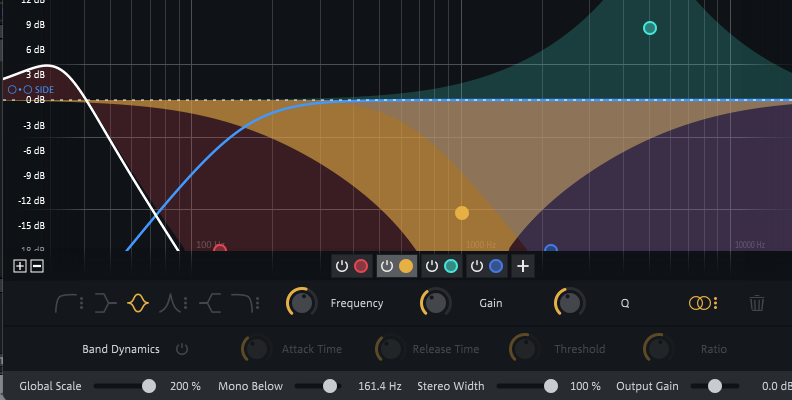Choose the high shelf filter shape

coord(209,303)
